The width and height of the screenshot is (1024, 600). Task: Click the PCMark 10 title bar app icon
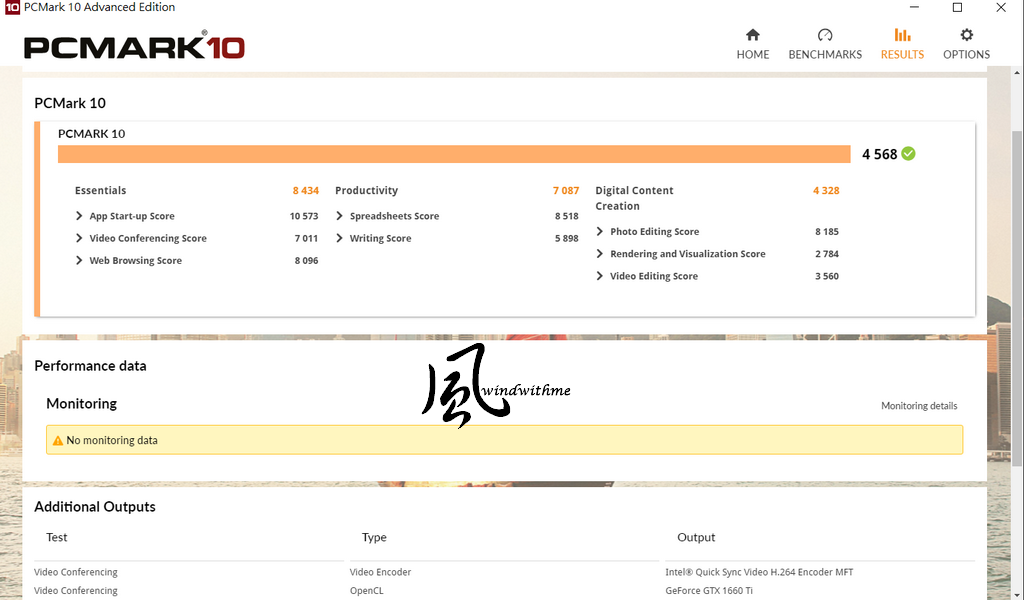click(x=12, y=7)
